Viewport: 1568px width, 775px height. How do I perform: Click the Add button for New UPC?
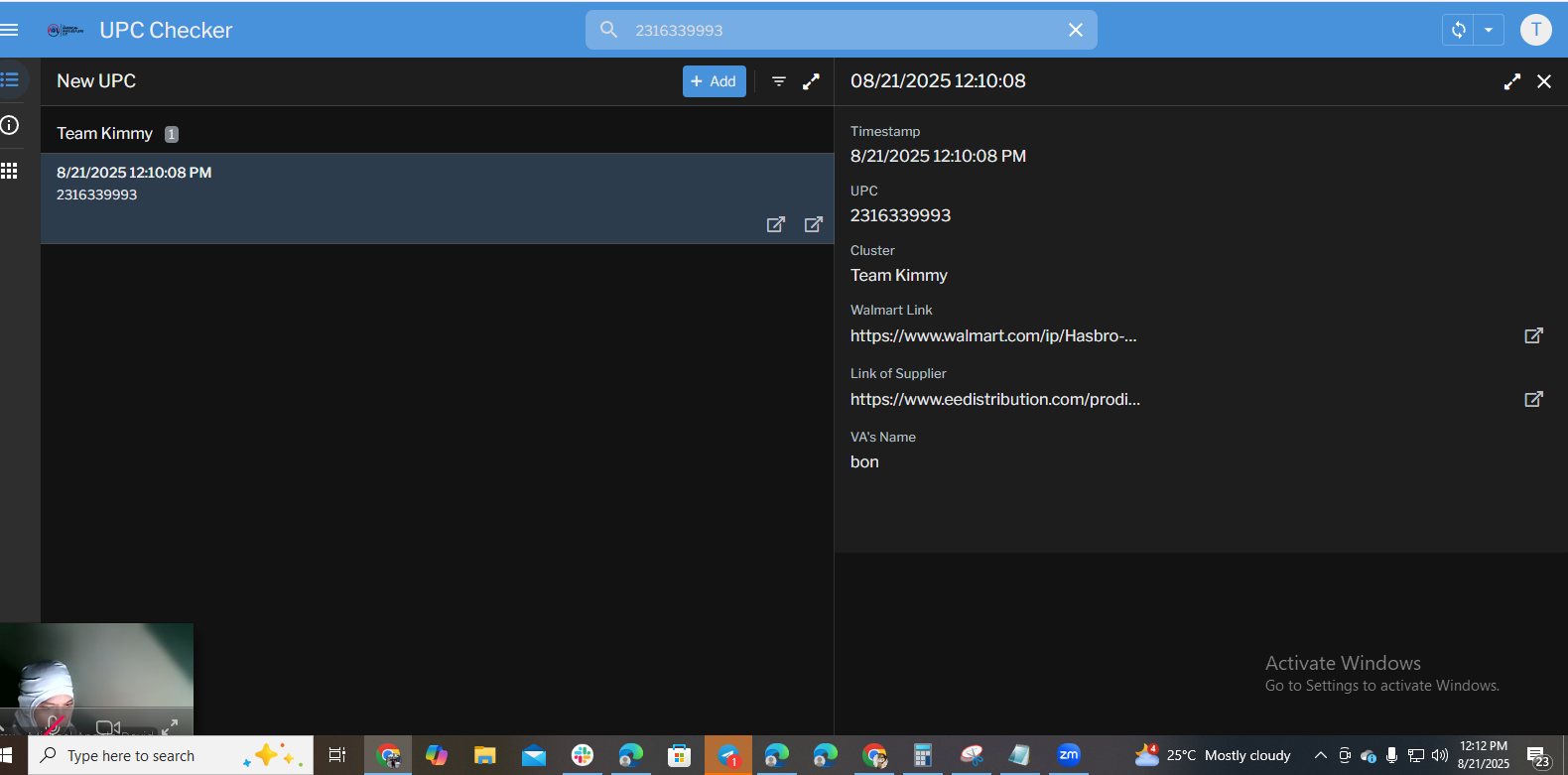click(x=714, y=81)
